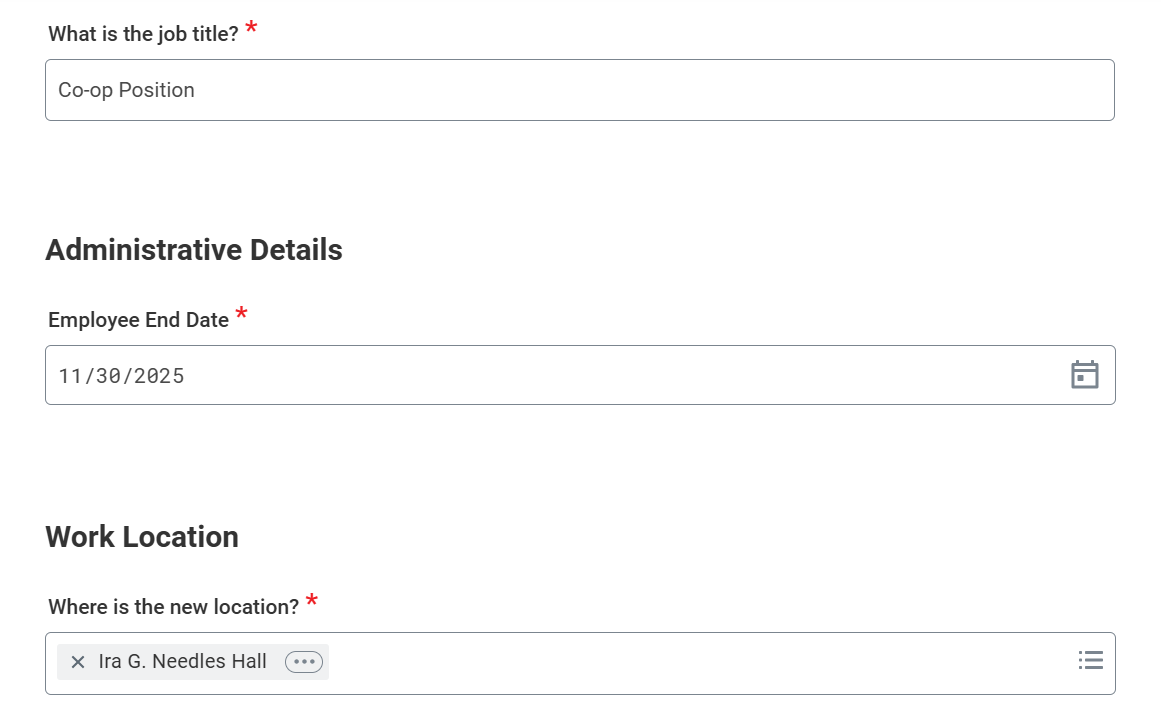1161x714 pixels.
Task: Select the Co-op Position job title text
Action: [x=127, y=89]
